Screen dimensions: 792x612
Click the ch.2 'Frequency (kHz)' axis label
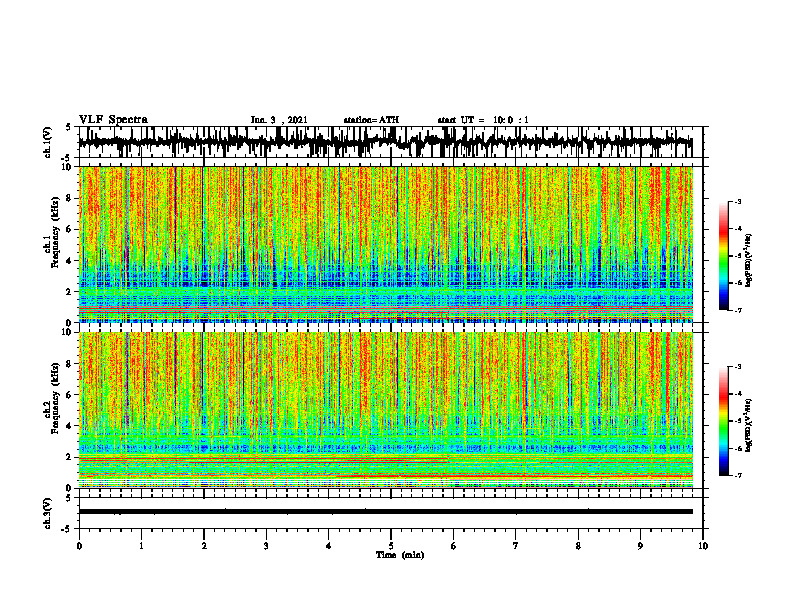[x=55, y=398]
